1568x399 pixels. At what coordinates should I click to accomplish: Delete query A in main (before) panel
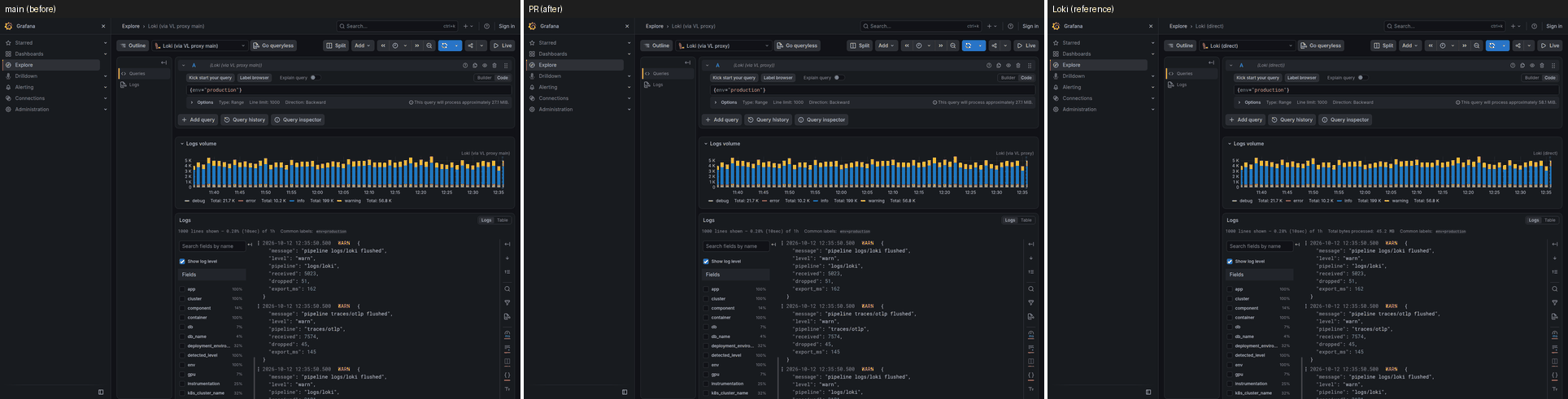494,65
